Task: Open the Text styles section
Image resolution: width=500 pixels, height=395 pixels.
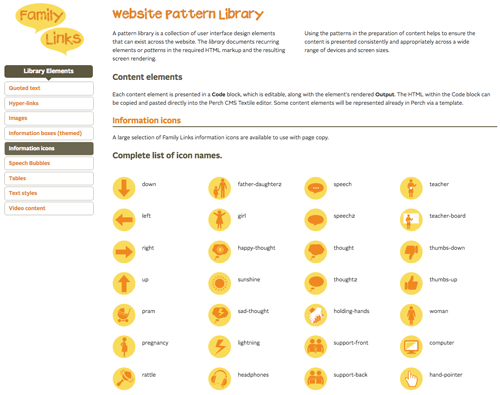Action: (49, 193)
